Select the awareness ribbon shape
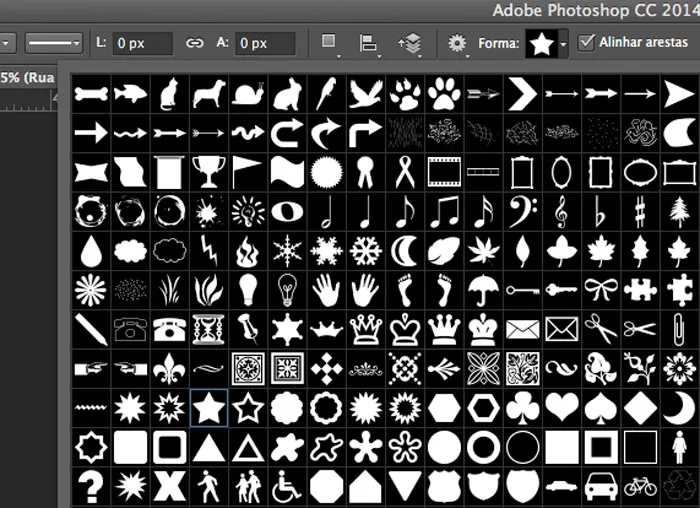 405,172
